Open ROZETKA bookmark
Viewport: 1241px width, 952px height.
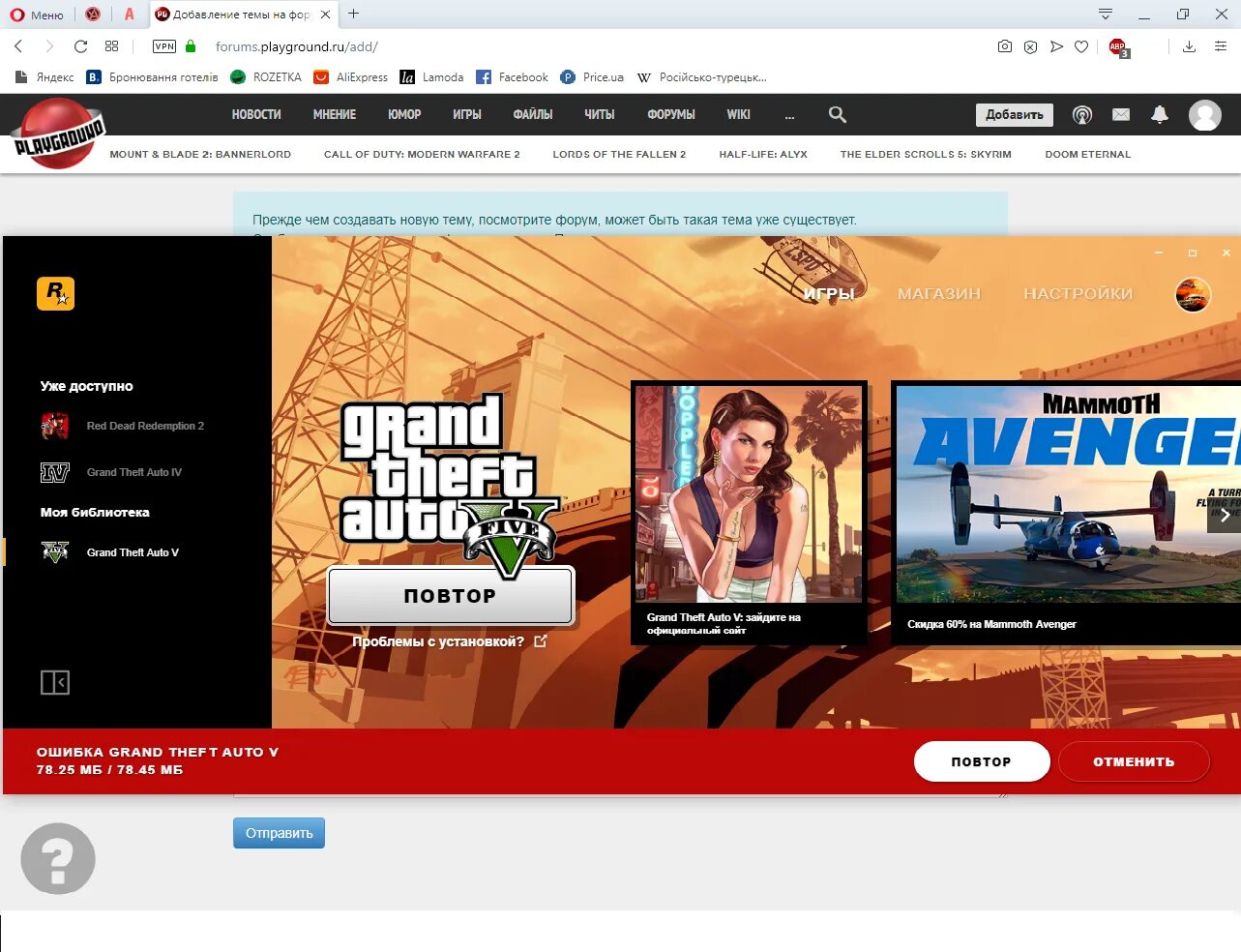click(266, 77)
